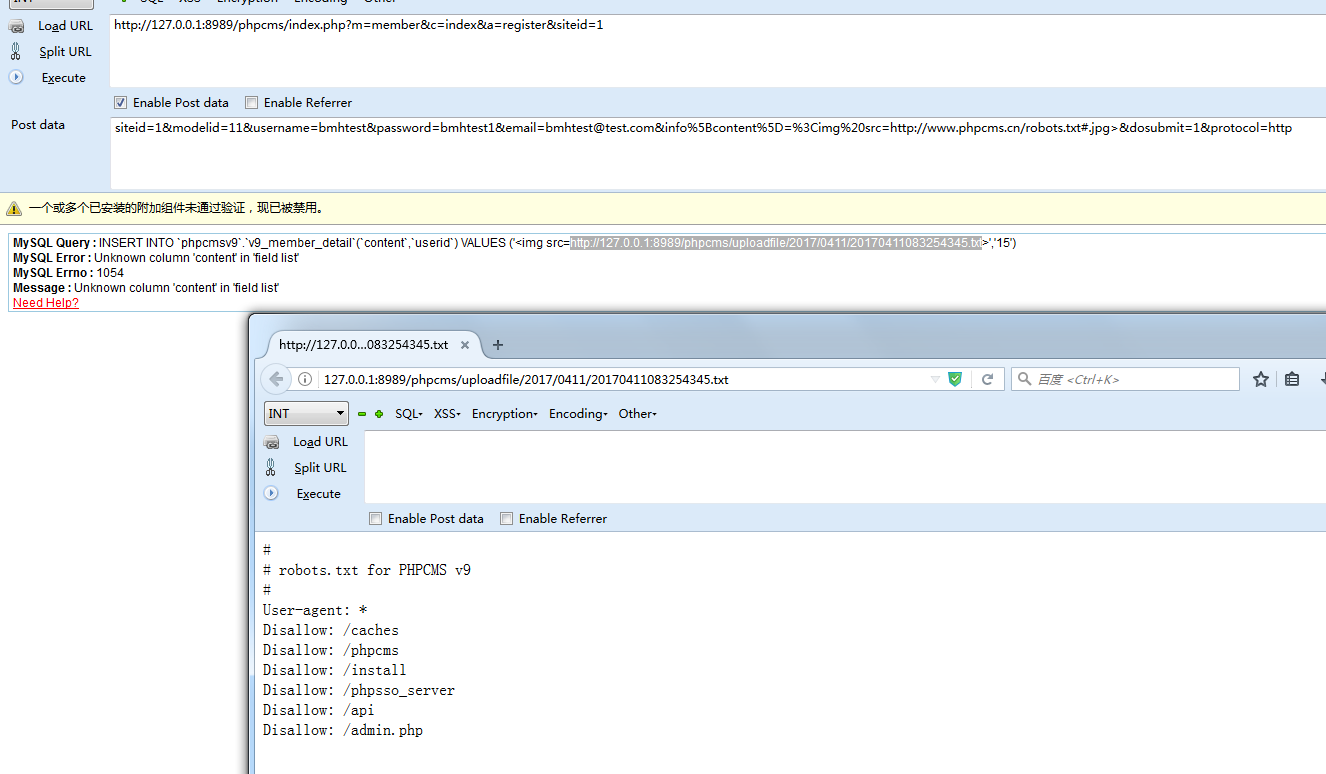Click green plus icon in front HackBar
Screen dimensions: 1326x774
(x=379, y=414)
